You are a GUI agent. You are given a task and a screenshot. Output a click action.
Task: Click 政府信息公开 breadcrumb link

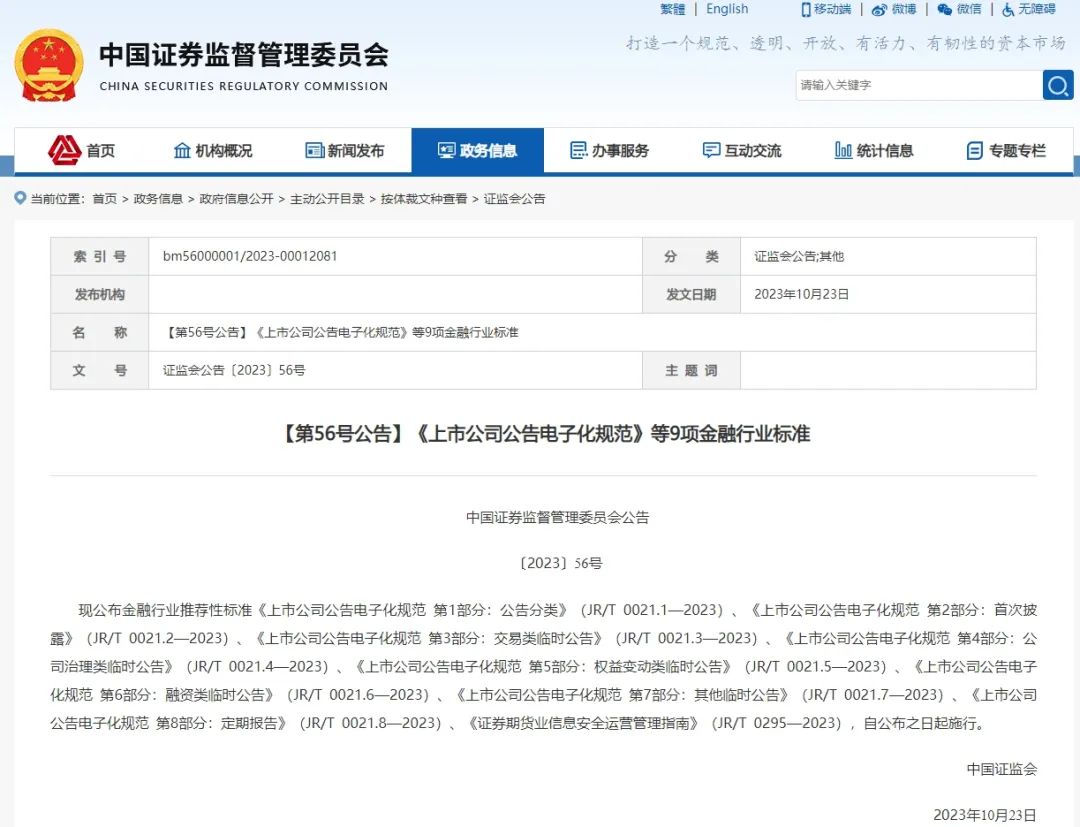[x=236, y=199]
